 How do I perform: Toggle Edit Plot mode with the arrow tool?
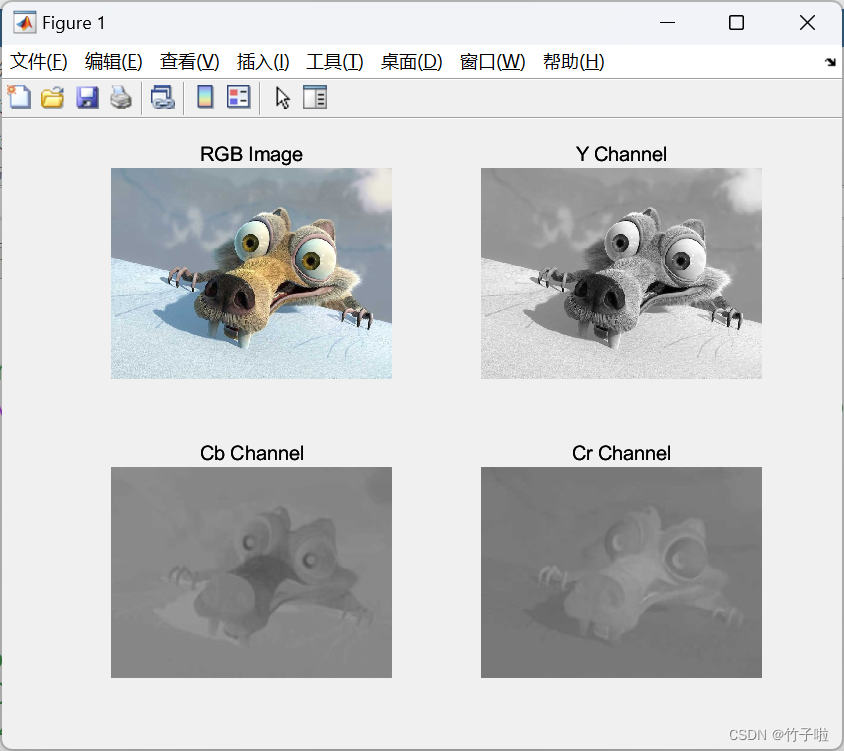(x=281, y=97)
